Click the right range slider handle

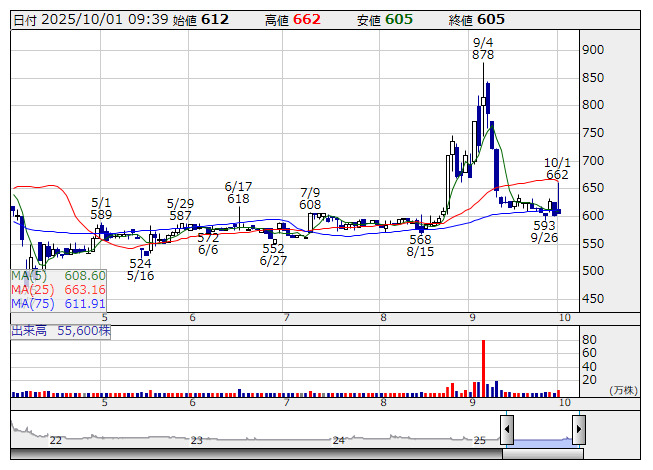(578, 431)
